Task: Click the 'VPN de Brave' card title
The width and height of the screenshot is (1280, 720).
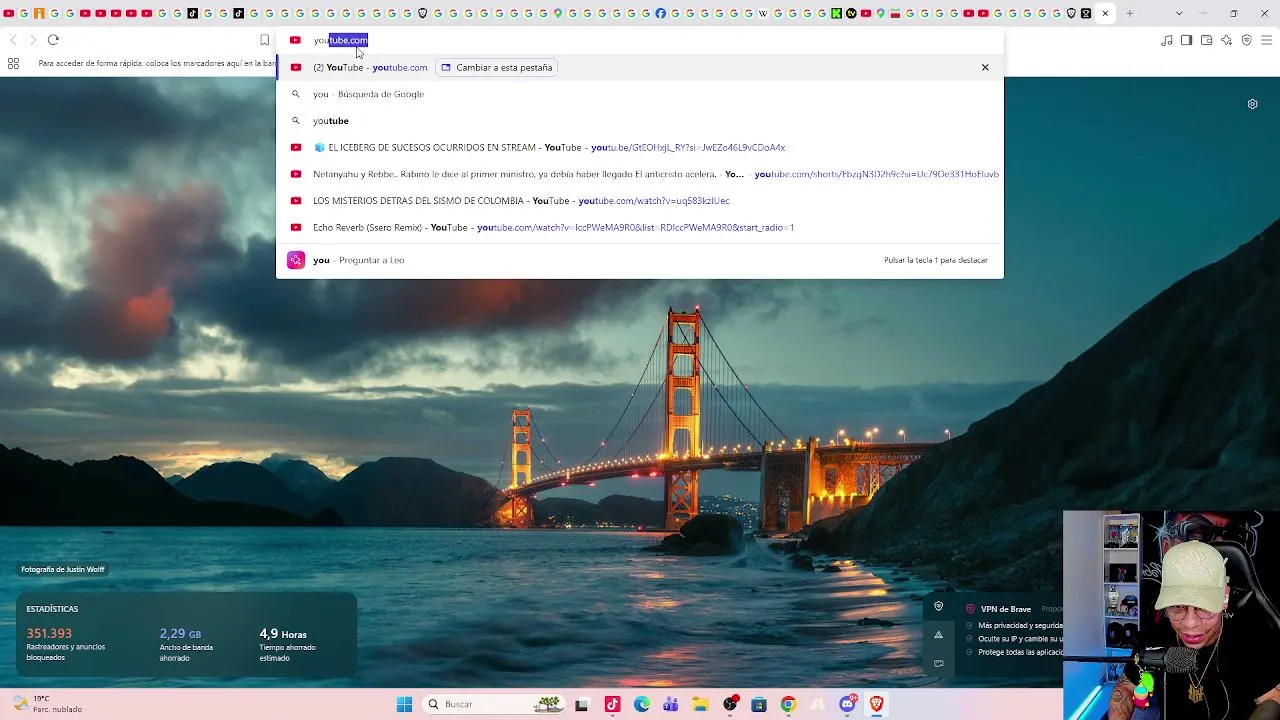Action: point(1006,609)
